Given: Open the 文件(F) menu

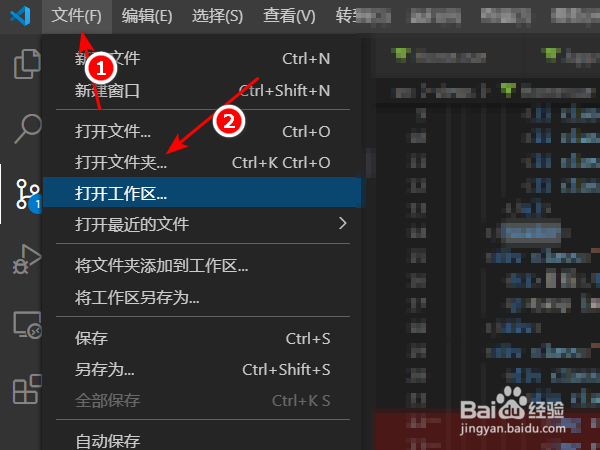Looking at the screenshot, I should click(x=77, y=16).
